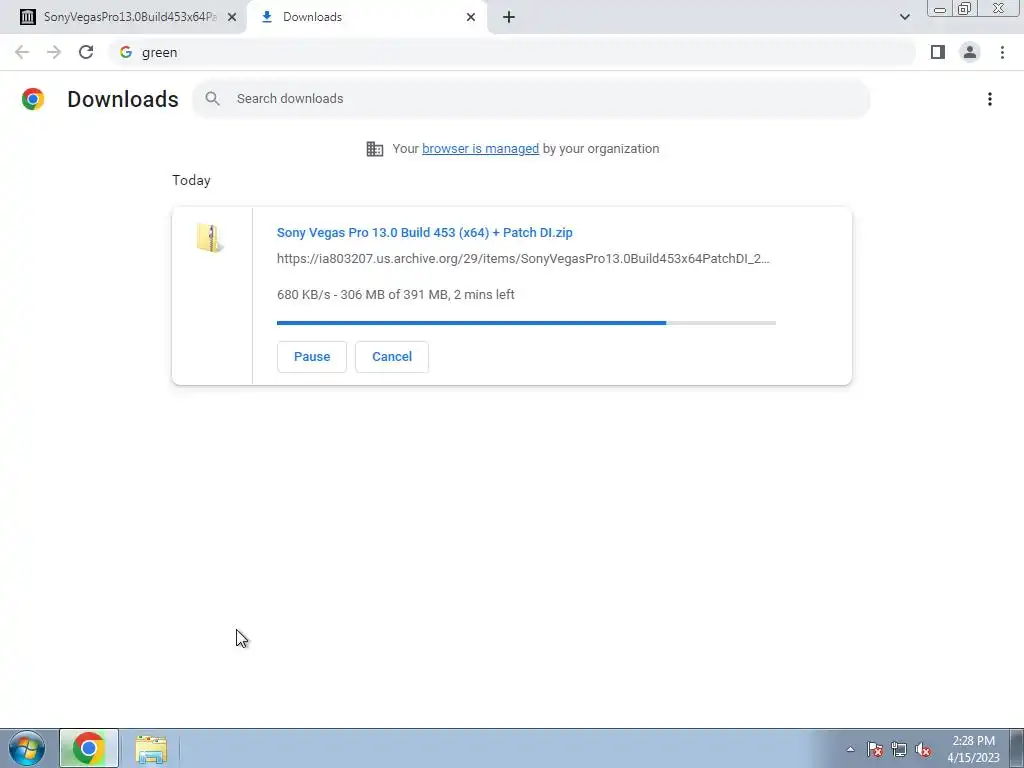Open the Windows Start menu

27,748
